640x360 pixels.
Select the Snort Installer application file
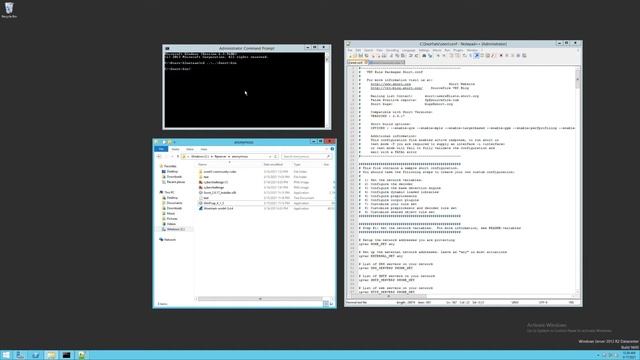(220, 193)
